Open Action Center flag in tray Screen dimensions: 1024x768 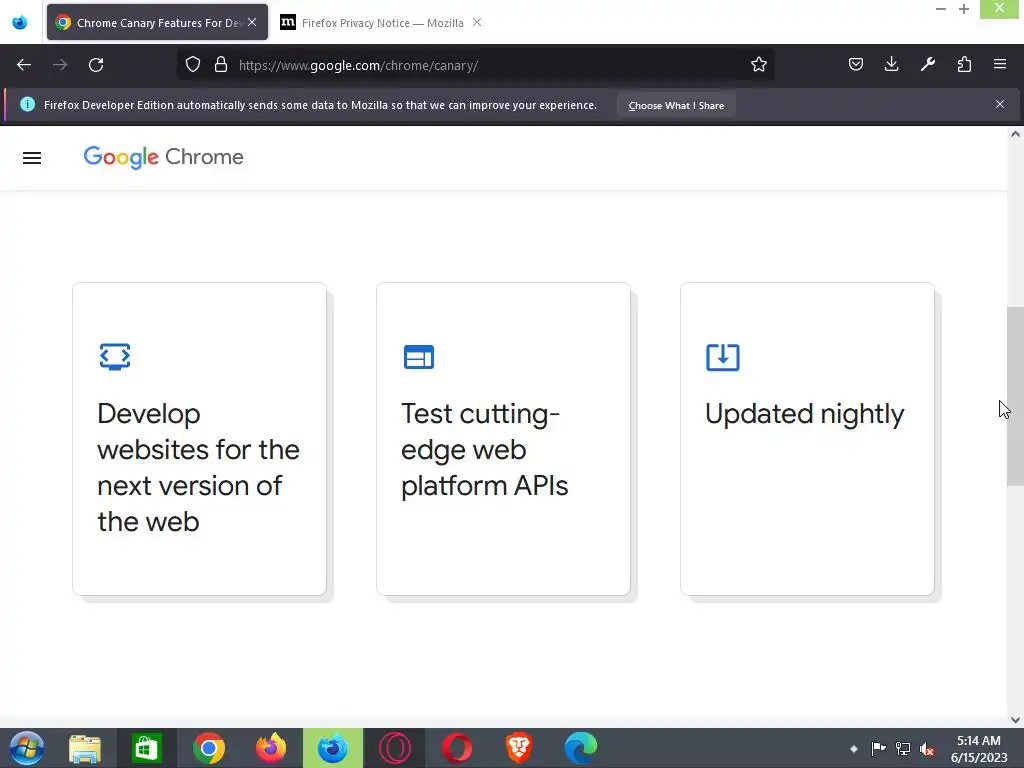[x=878, y=748]
